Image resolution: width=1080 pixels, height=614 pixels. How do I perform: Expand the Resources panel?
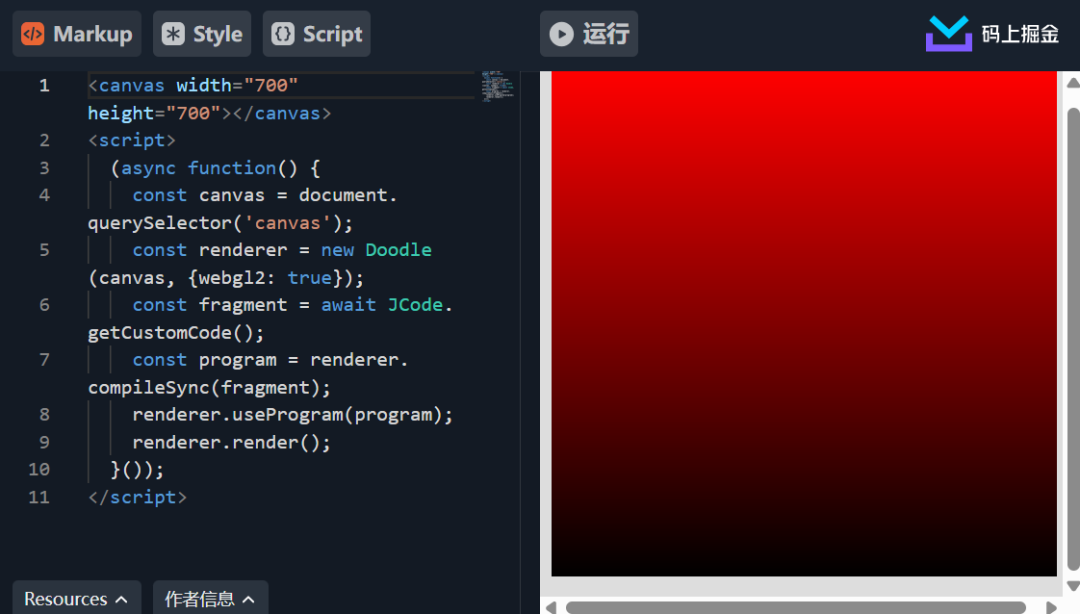(x=76, y=598)
